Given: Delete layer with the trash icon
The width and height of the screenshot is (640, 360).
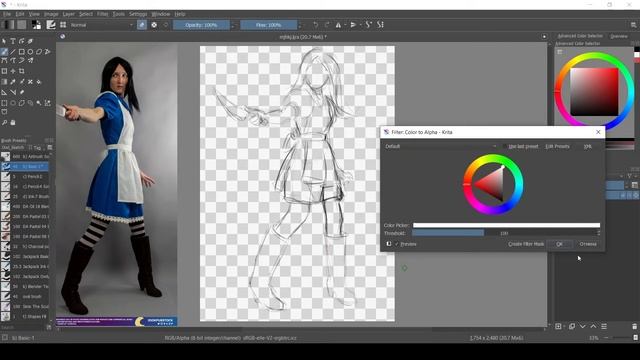Looking at the screenshot, I should 634,327.
